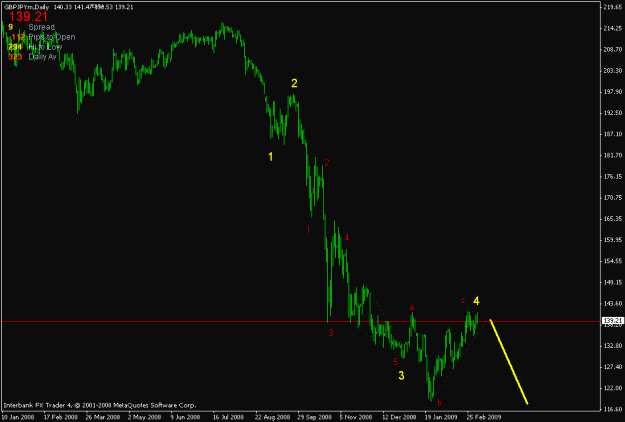
Task: Click the 22 Aug 2008 date label
Action: click(x=273, y=417)
